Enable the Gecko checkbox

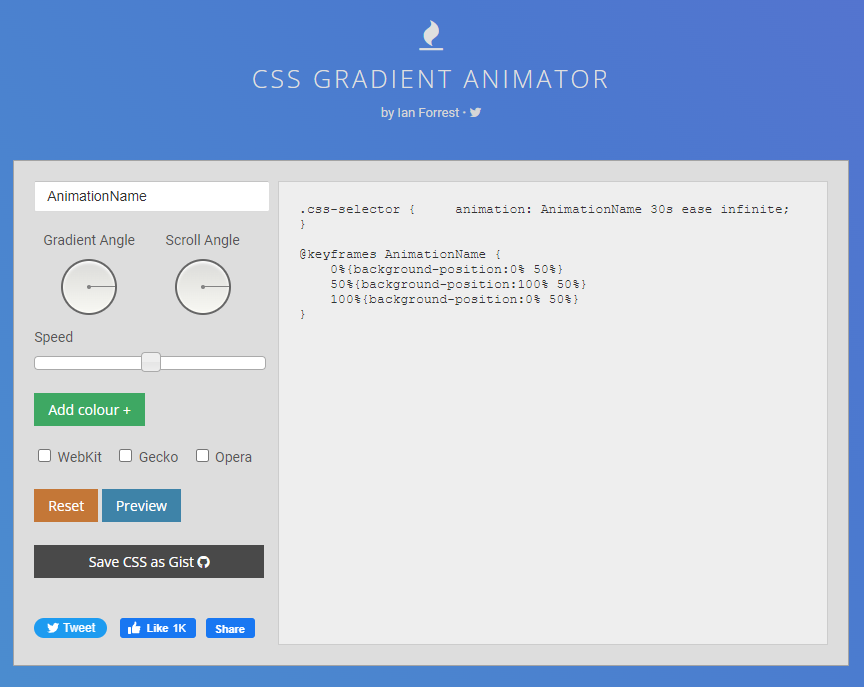click(126, 456)
